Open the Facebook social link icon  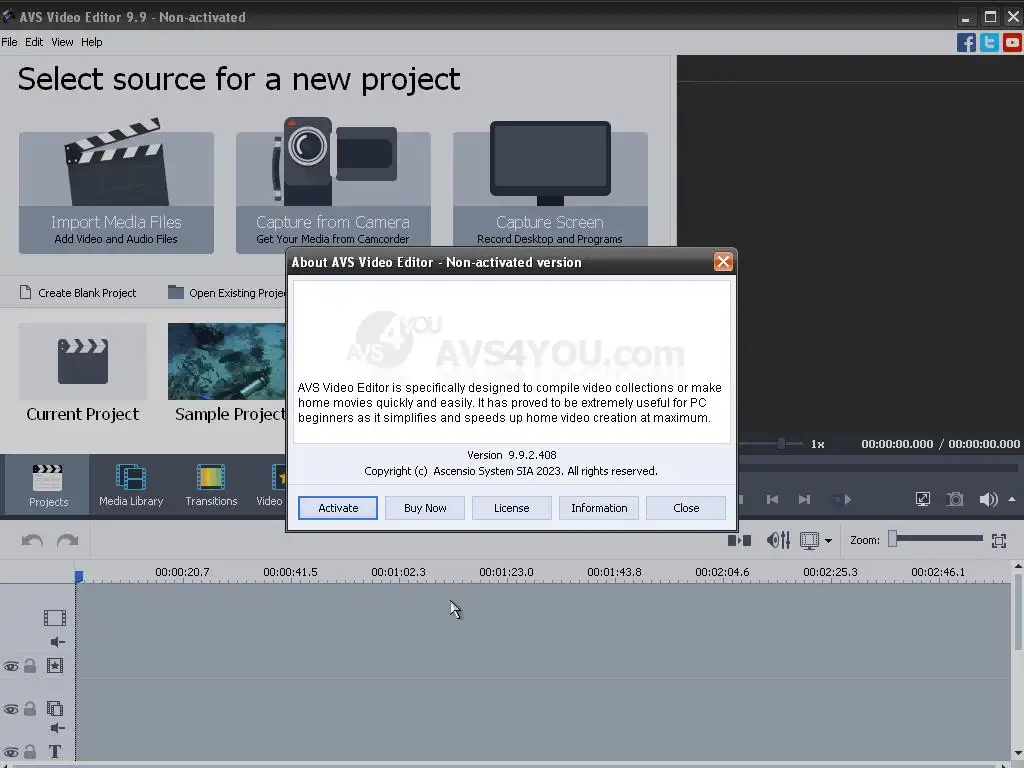click(x=966, y=42)
